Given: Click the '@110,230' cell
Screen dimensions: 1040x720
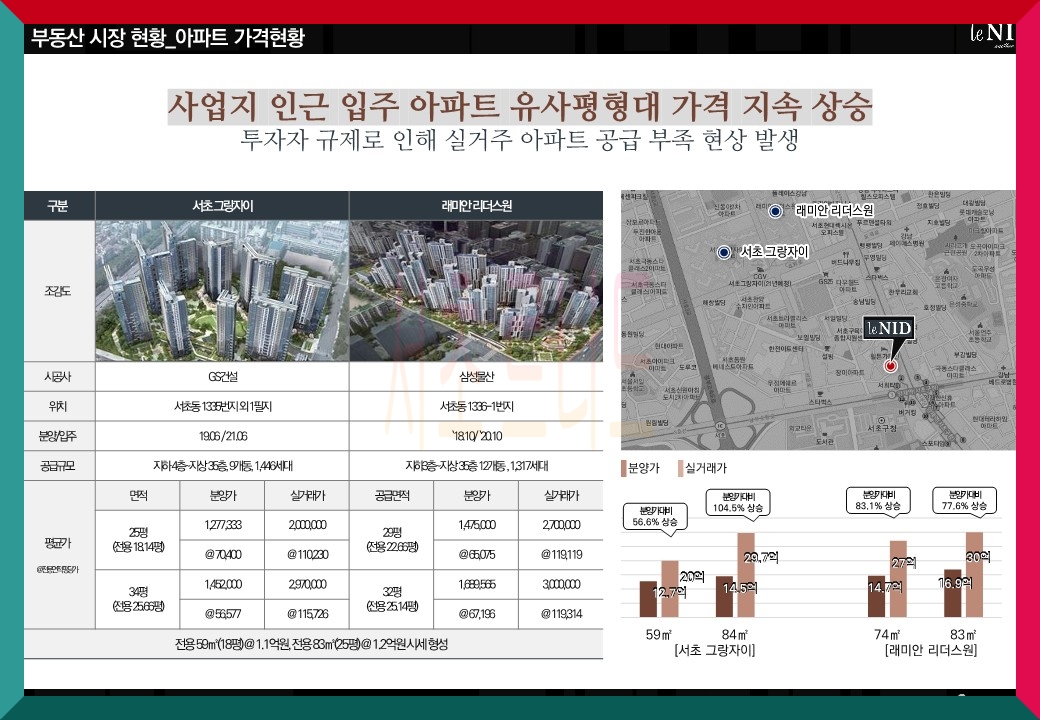Looking at the screenshot, I should 307,554.
